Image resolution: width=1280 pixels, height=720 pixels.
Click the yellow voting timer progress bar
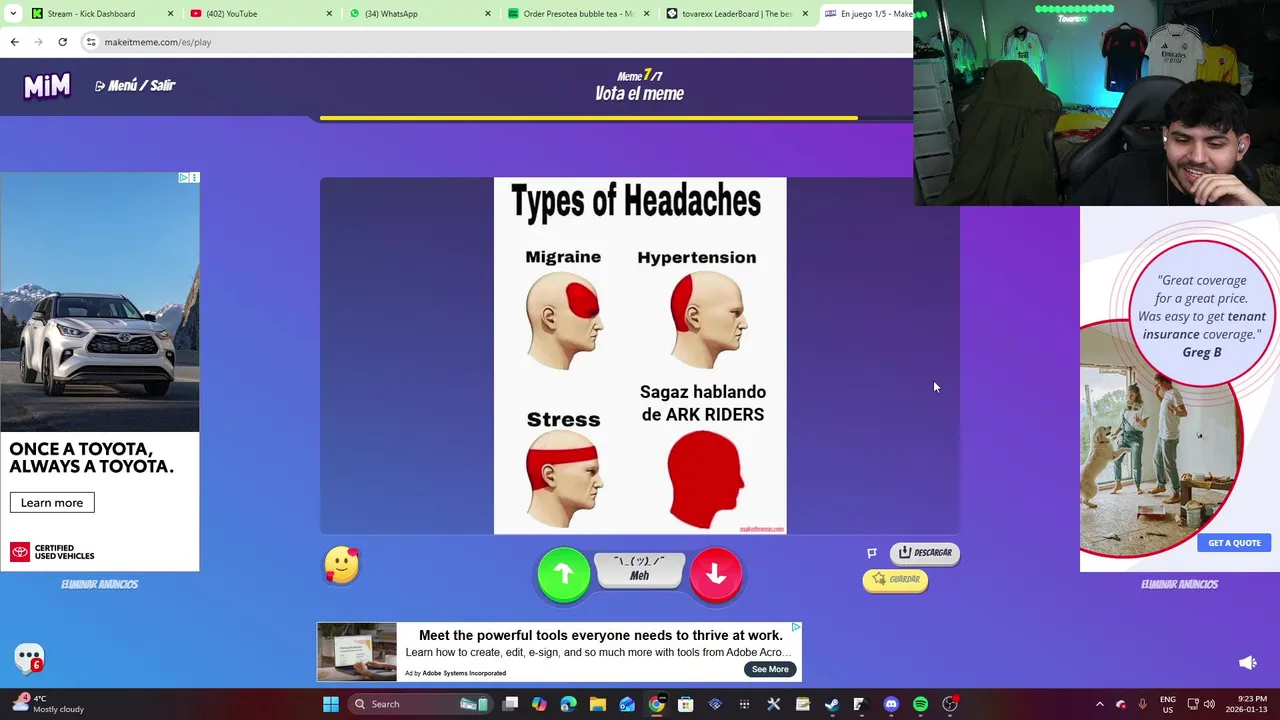[588, 118]
